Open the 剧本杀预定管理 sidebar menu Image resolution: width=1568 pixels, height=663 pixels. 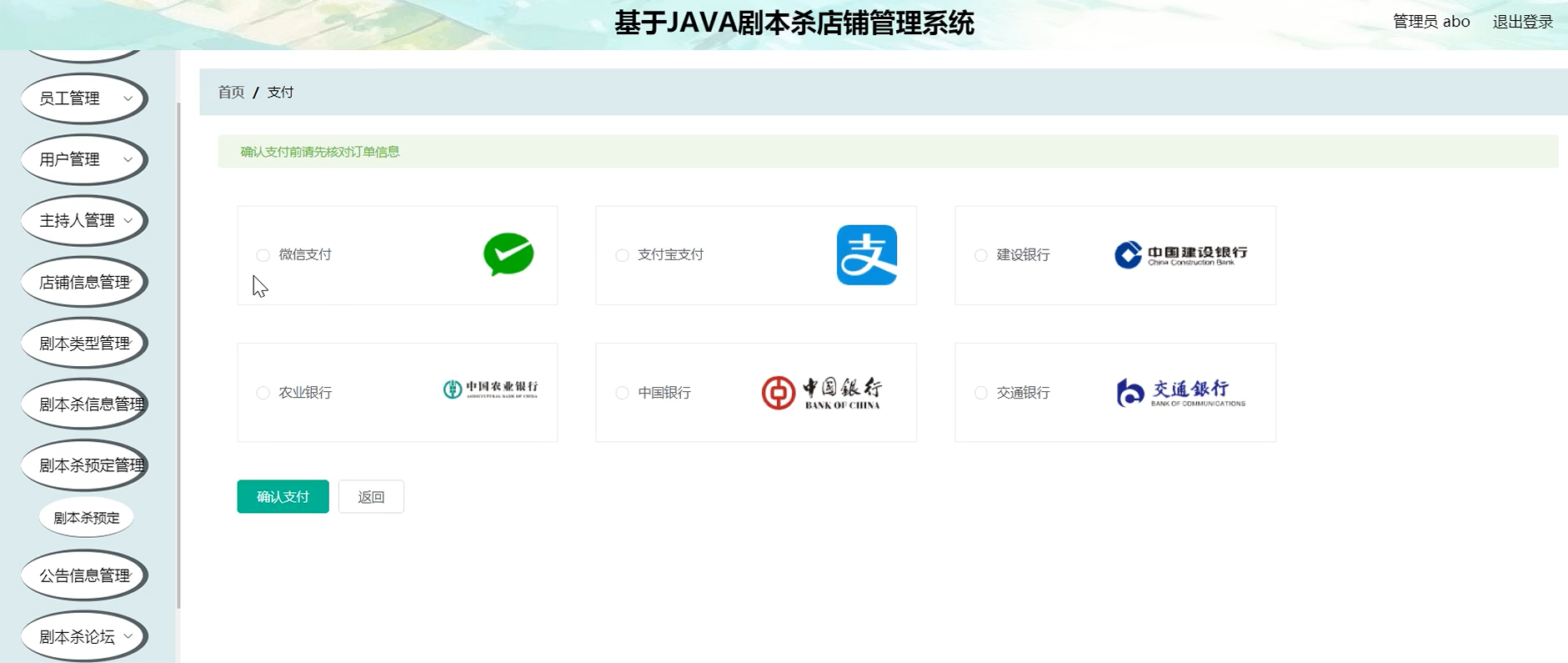84,465
